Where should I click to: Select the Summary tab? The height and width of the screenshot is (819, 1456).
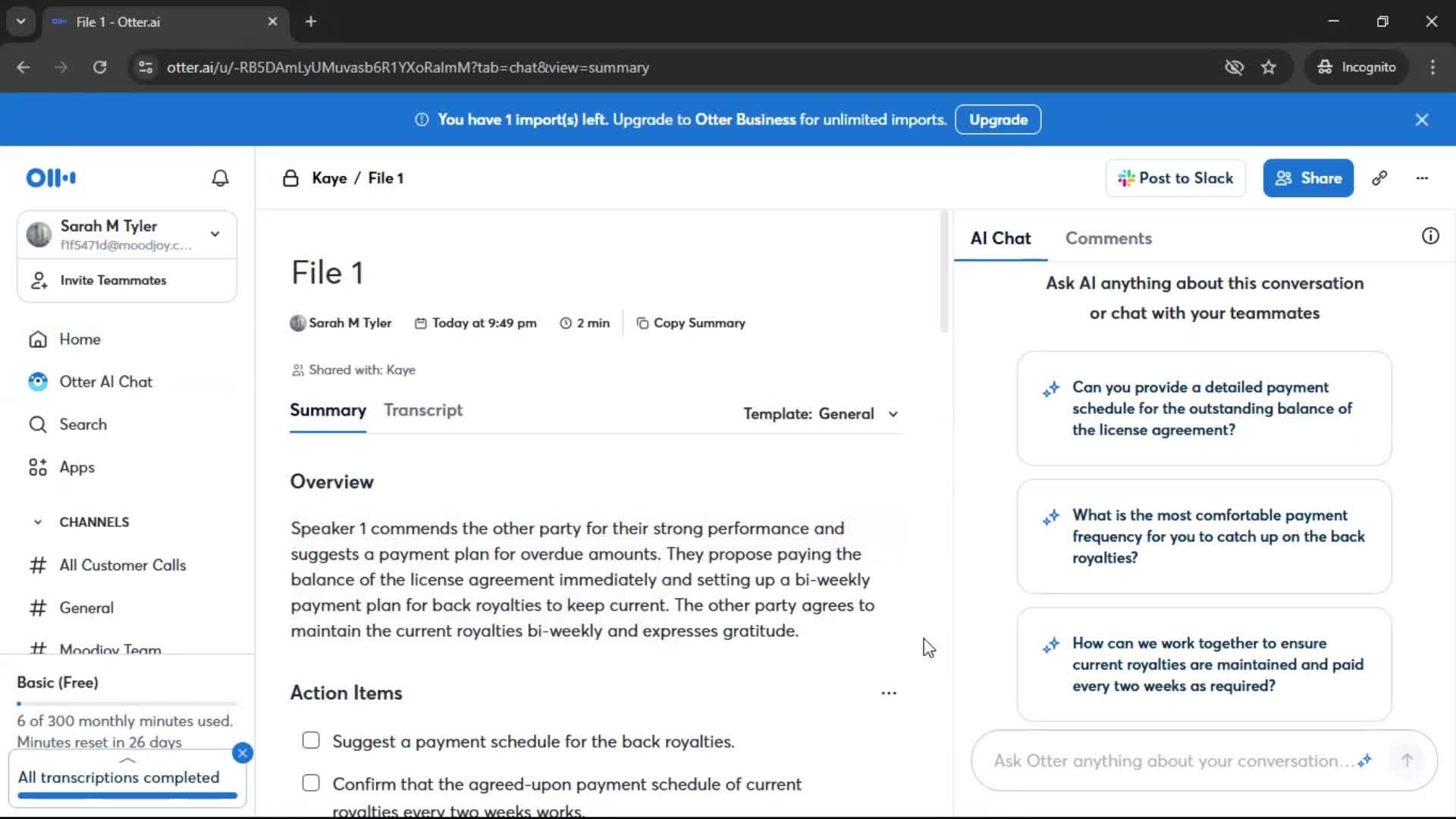328,410
